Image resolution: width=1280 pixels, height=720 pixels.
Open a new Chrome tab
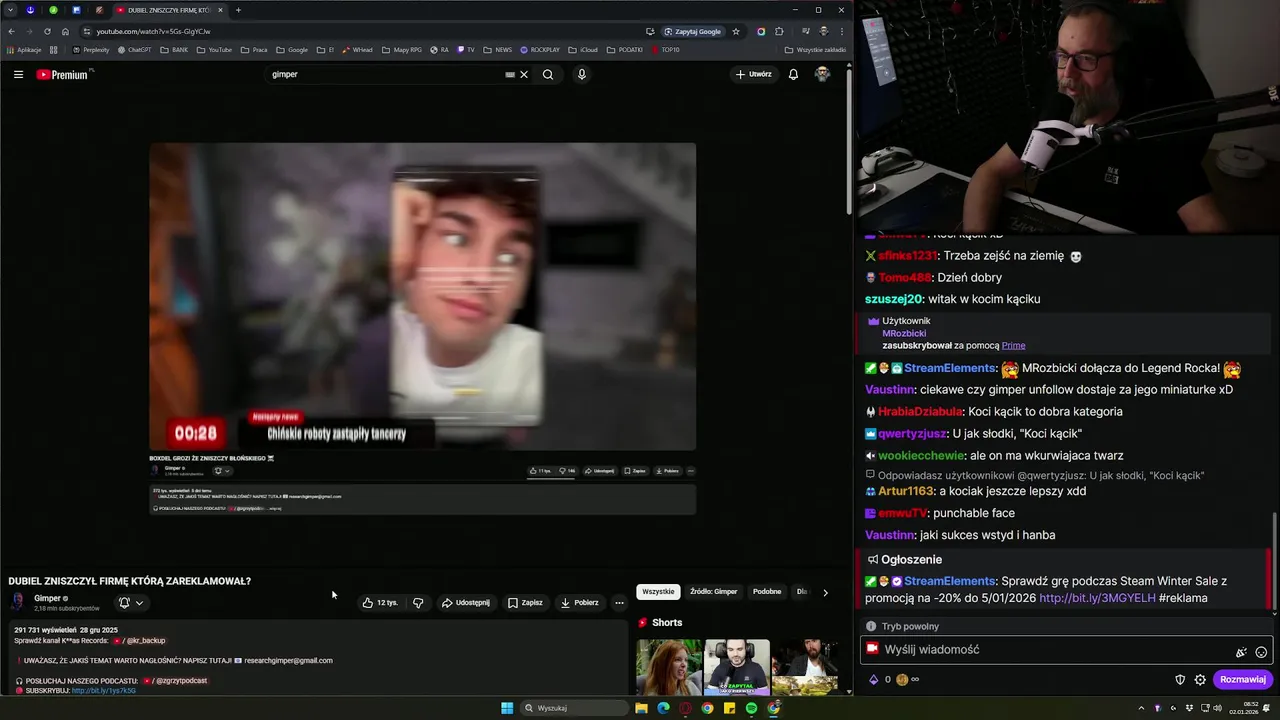(238, 10)
